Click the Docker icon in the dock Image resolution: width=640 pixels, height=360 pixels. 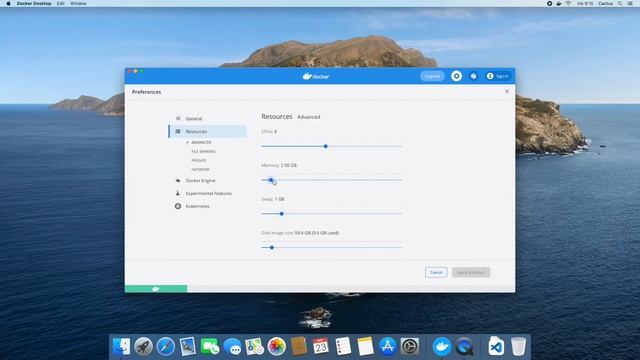click(442, 347)
